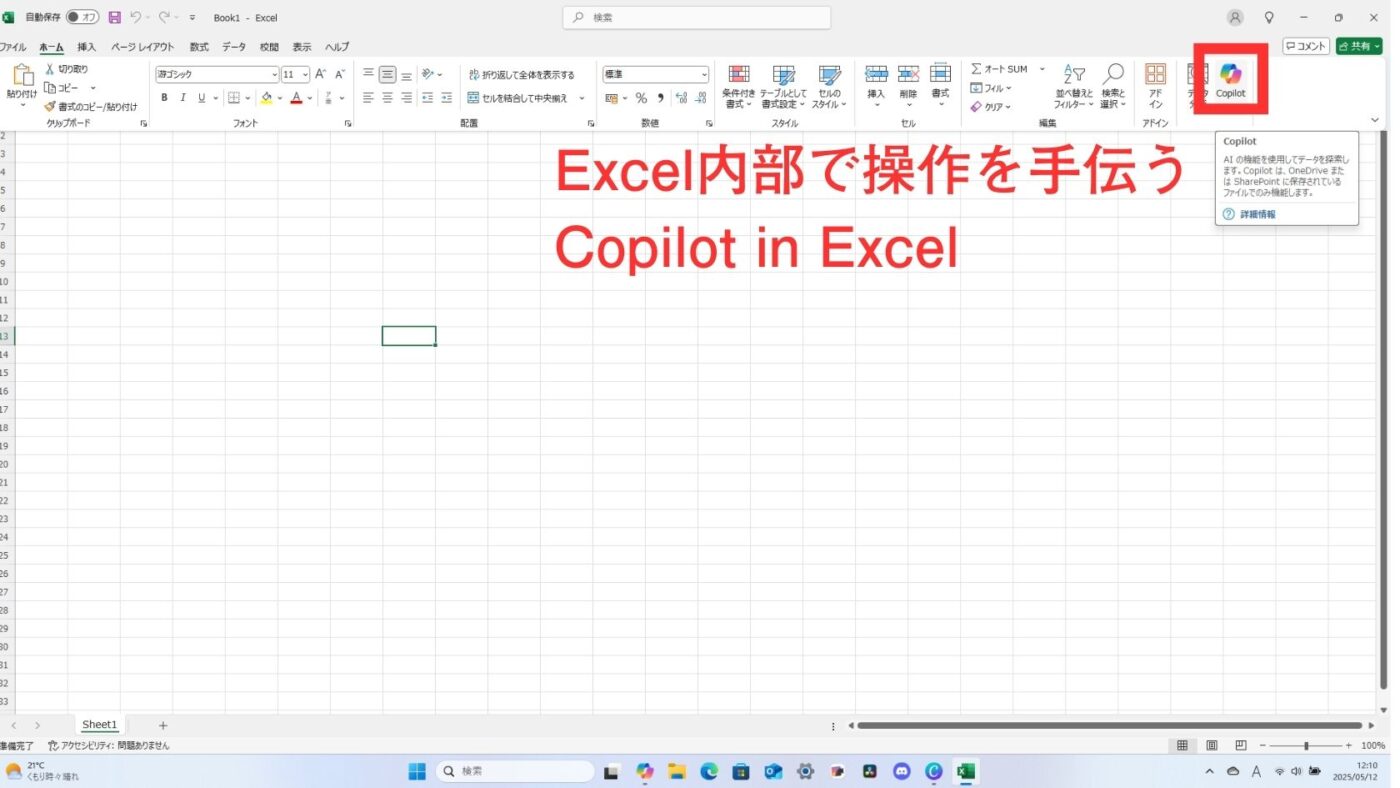Toggle italic formatting I
The image size is (1400, 788).
pos(183,98)
